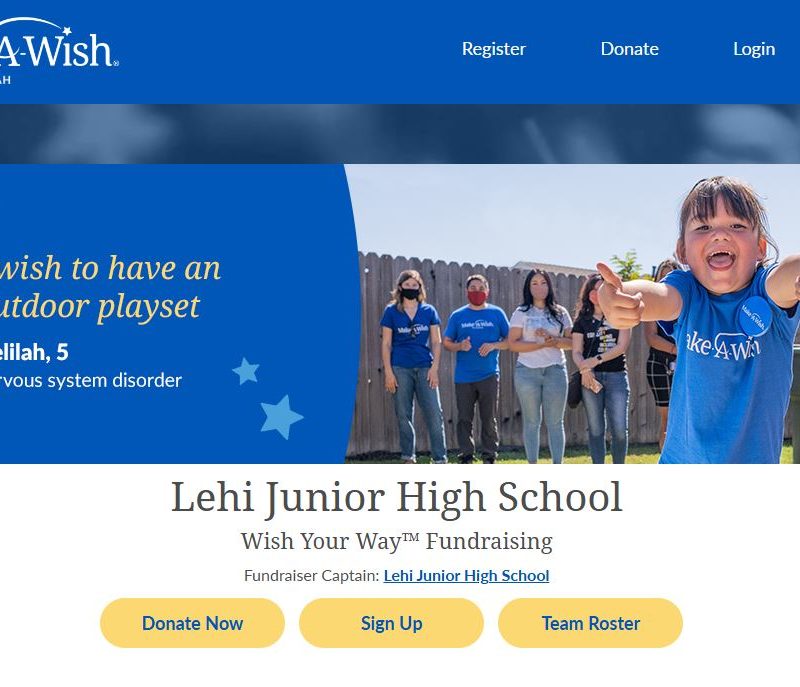The height and width of the screenshot is (687, 800).
Task: Open the Register menu item
Action: [493, 49]
